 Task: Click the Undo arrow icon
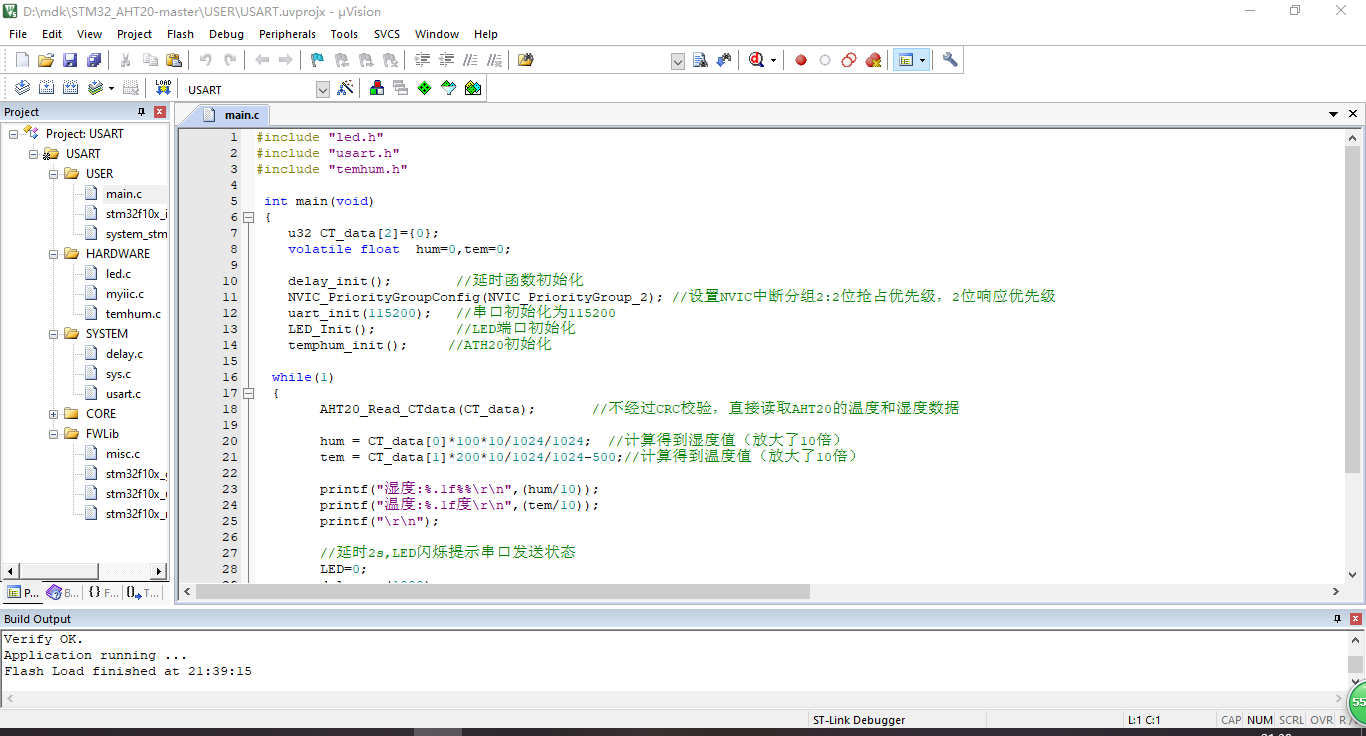205,60
